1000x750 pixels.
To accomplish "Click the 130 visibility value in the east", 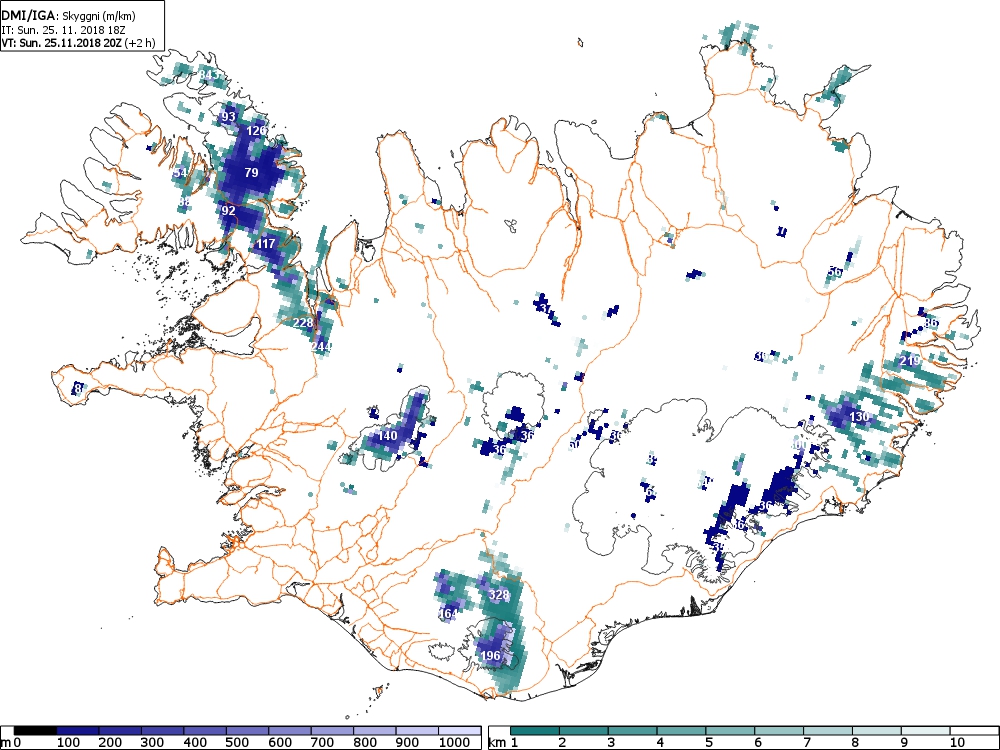I will coord(859,417).
